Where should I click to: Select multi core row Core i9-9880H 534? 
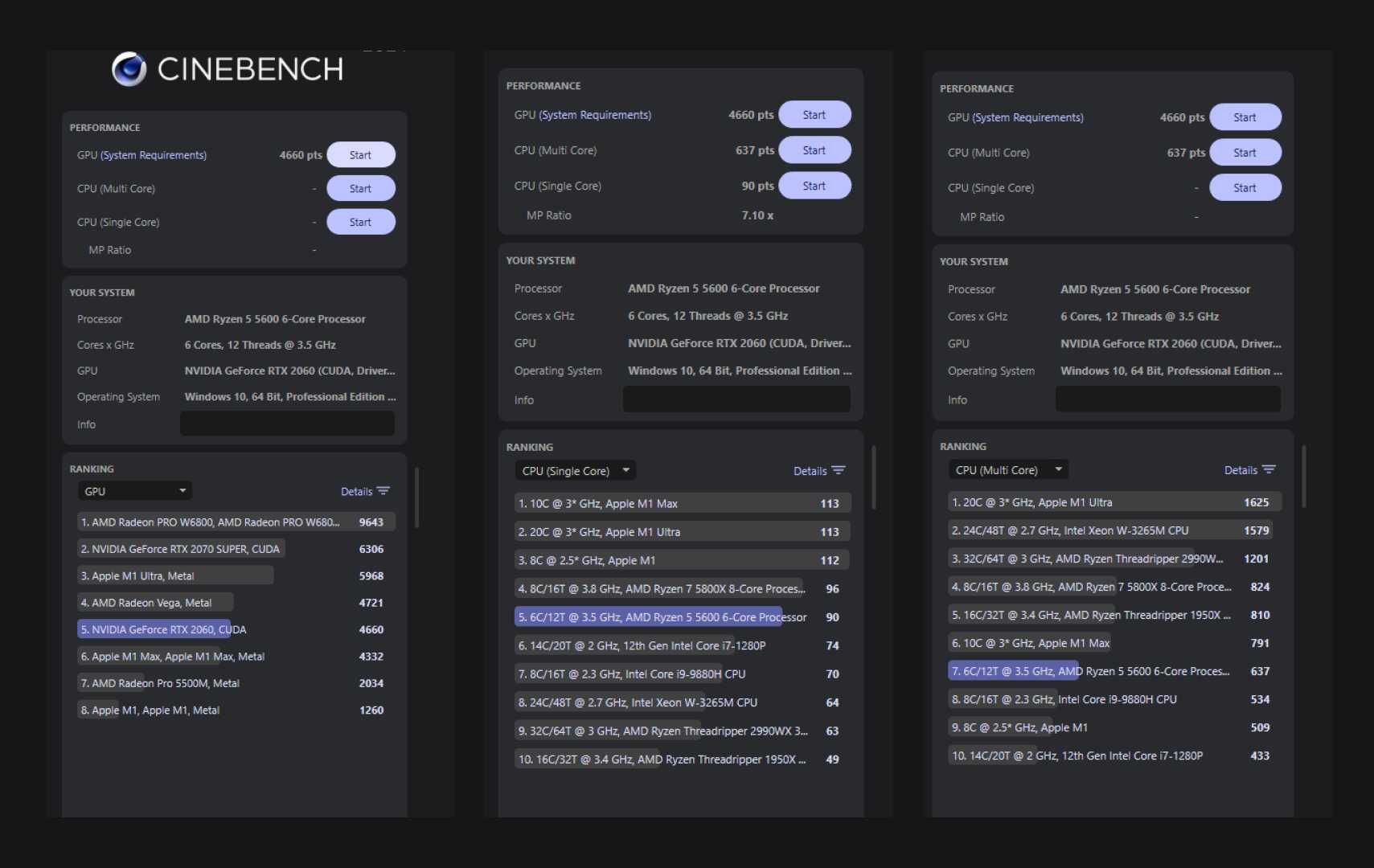1114,699
